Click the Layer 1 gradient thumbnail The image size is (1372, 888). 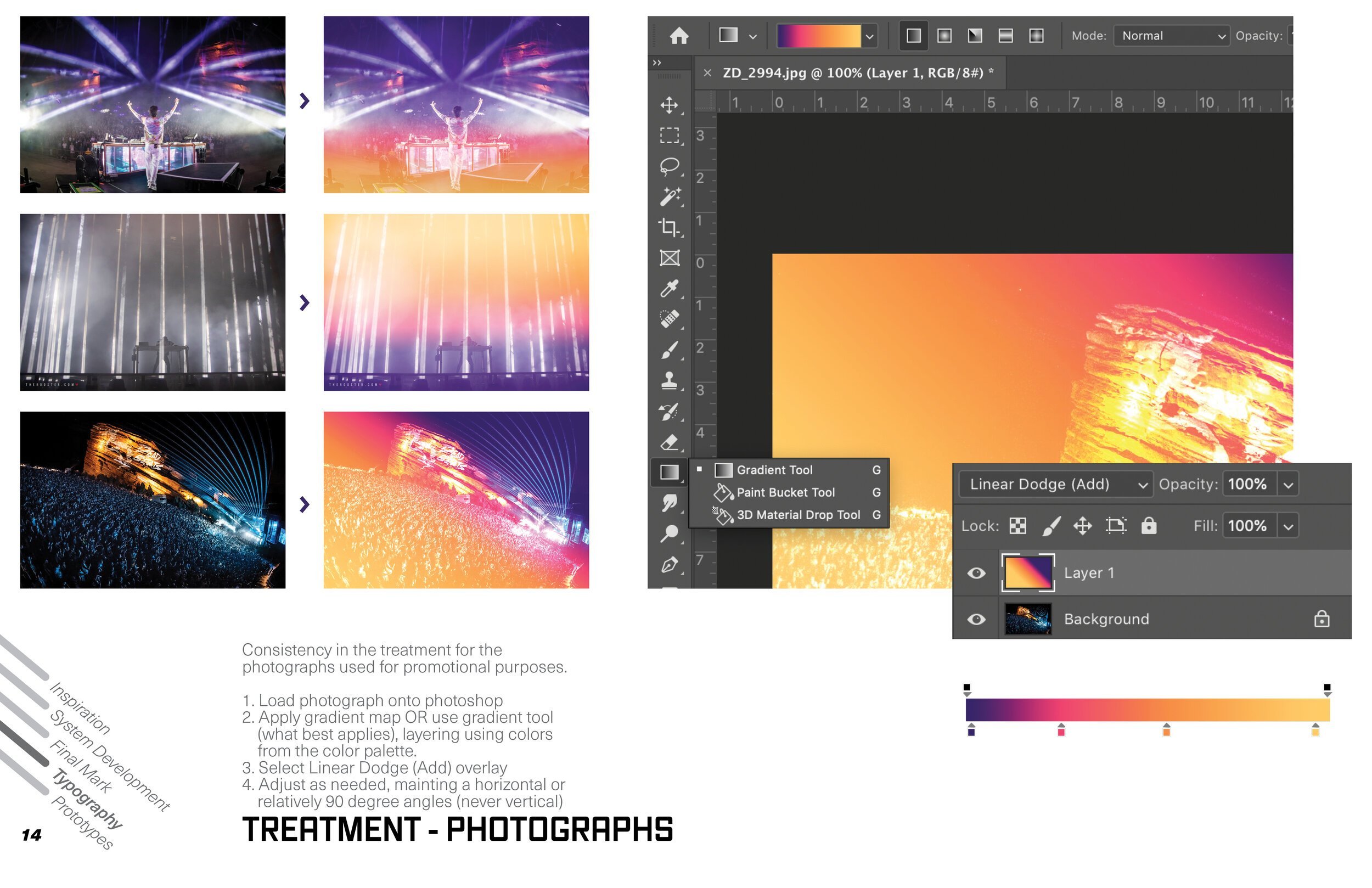[x=1028, y=572]
